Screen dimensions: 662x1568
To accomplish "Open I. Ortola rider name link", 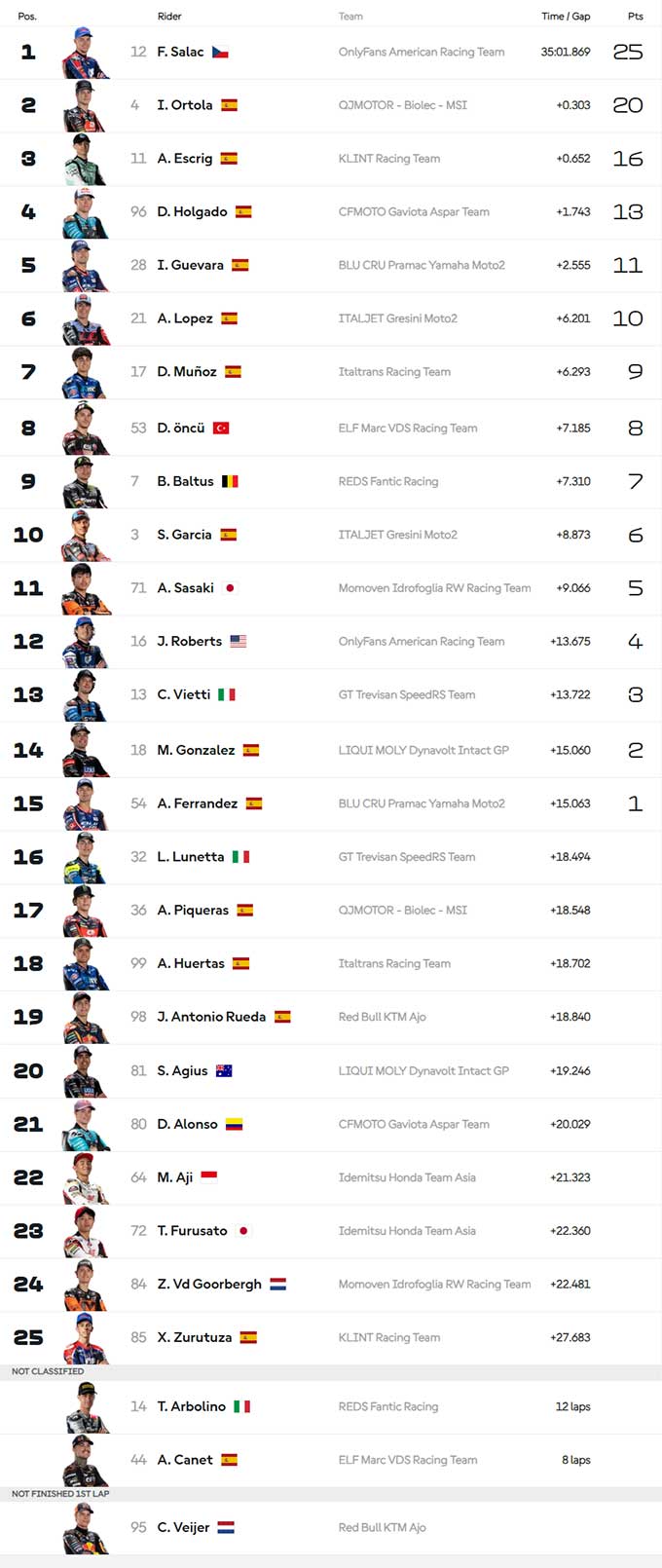I will click(x=185, y=105).
